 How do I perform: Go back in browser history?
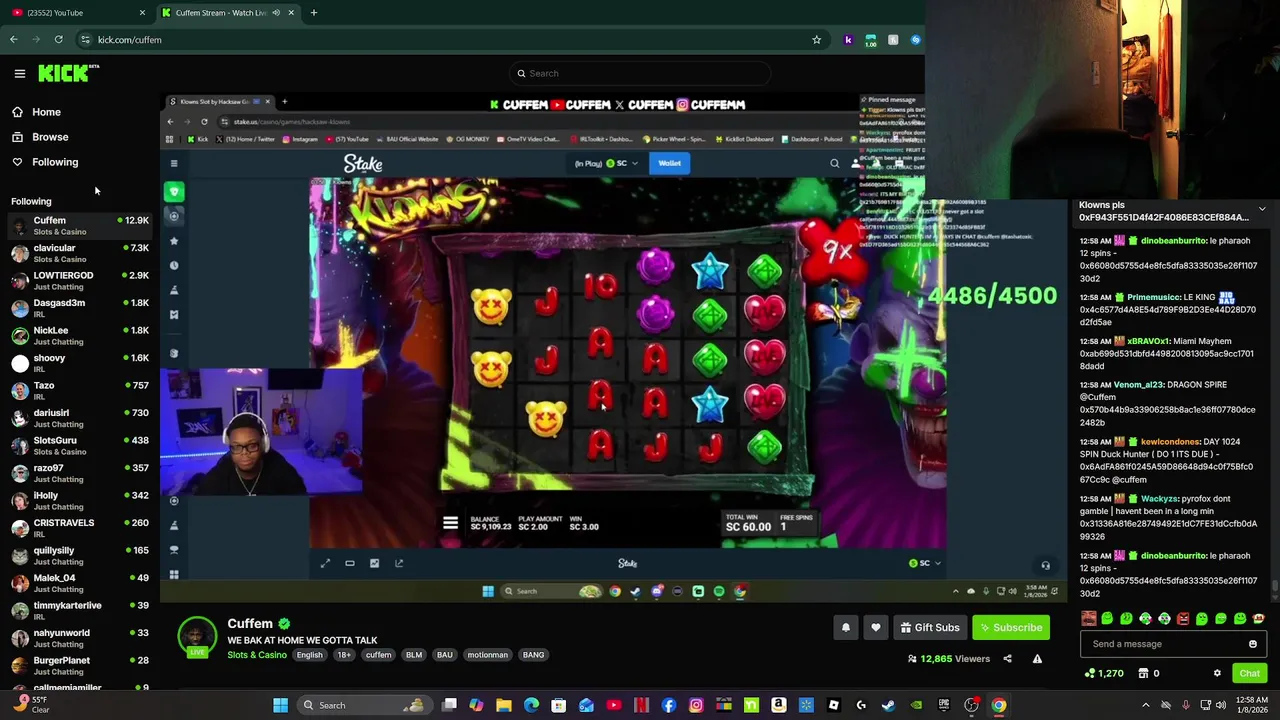click(x=14, y=40)
